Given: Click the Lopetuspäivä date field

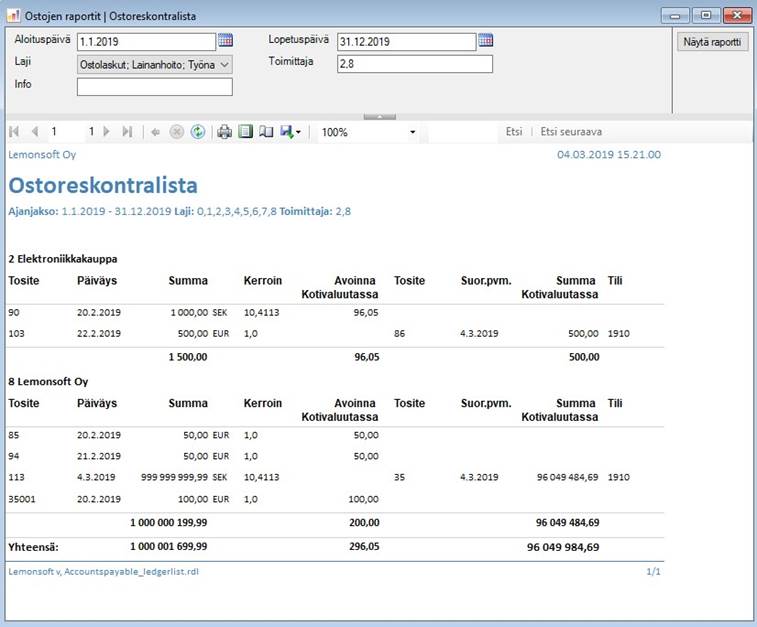Looking at the screenshot, I should pyautogui.click(x=407, y=42).
